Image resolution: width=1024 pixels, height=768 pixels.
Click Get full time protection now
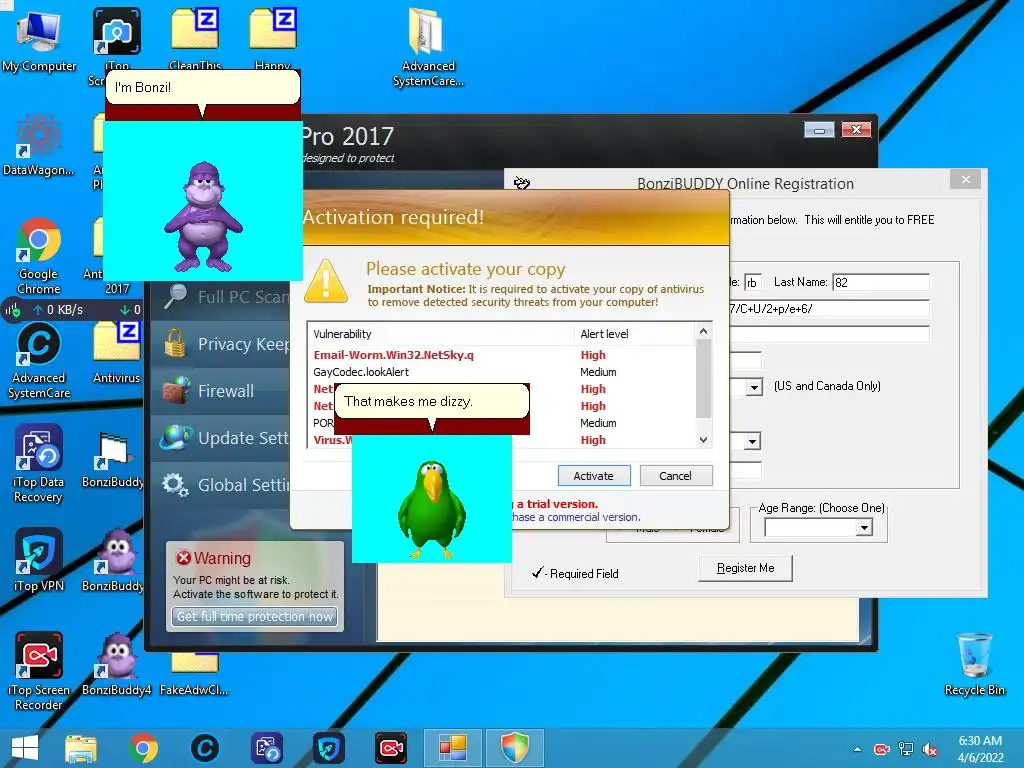pos(255,616)
